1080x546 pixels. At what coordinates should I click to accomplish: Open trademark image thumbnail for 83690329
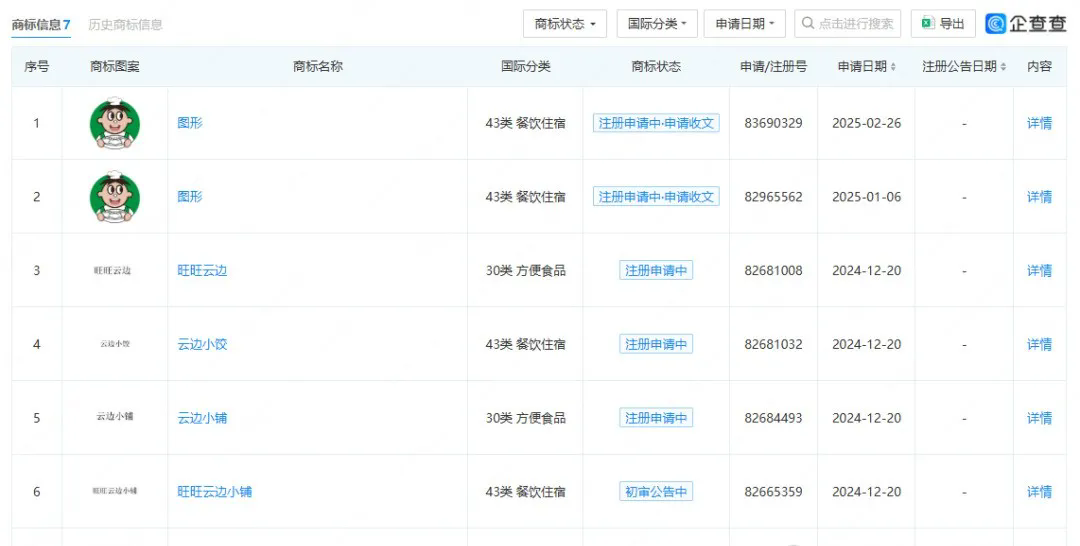point(115,123)
